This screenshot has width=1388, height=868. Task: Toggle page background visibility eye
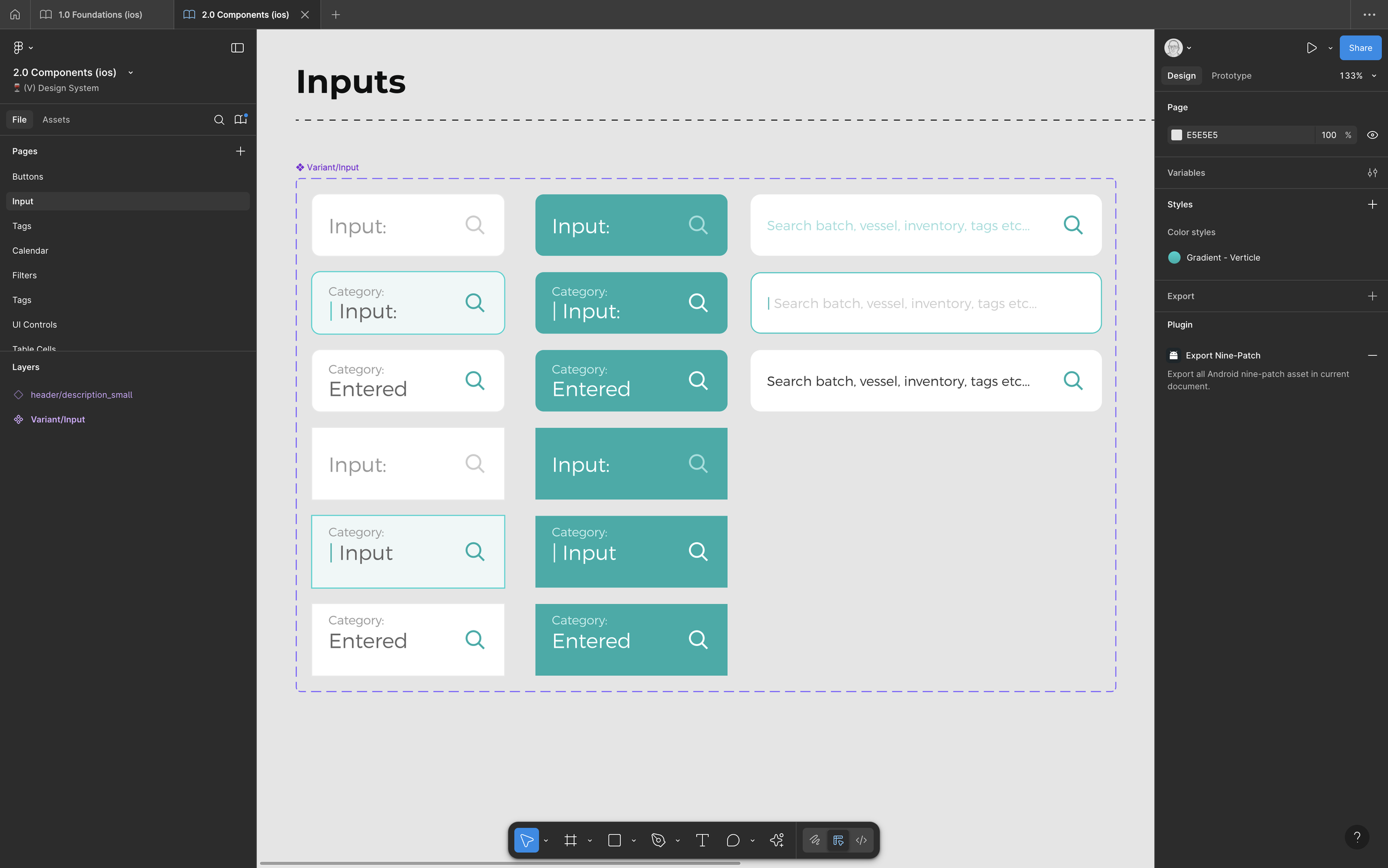(x=1372, y=135)
